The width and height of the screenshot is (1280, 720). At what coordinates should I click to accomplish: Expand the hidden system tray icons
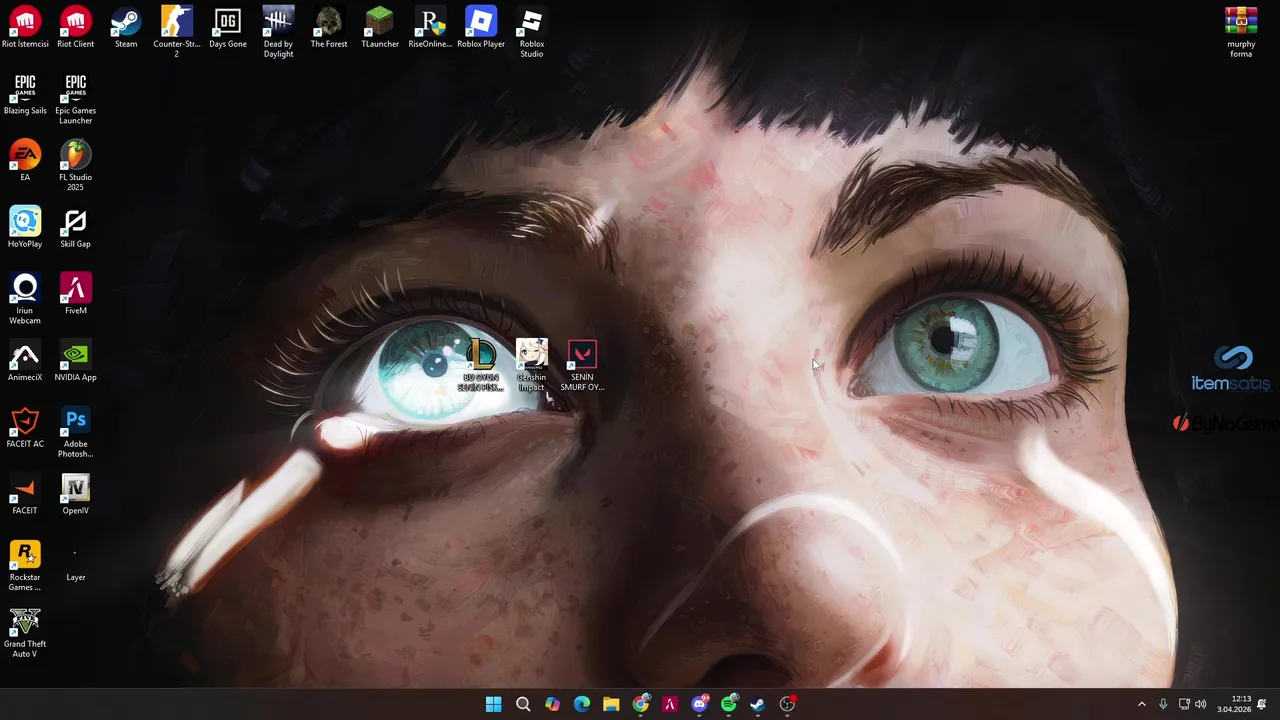pos(1142,704)
